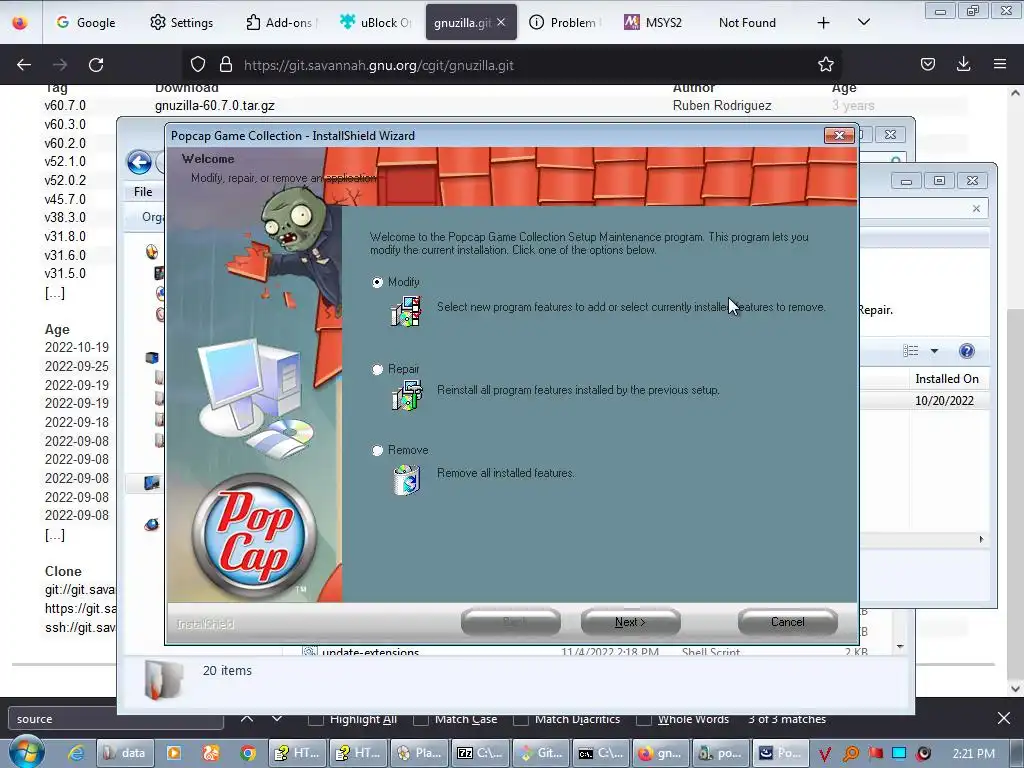
Task: Open the view options dropdown in Programs window
Action: tap(935, 351)
